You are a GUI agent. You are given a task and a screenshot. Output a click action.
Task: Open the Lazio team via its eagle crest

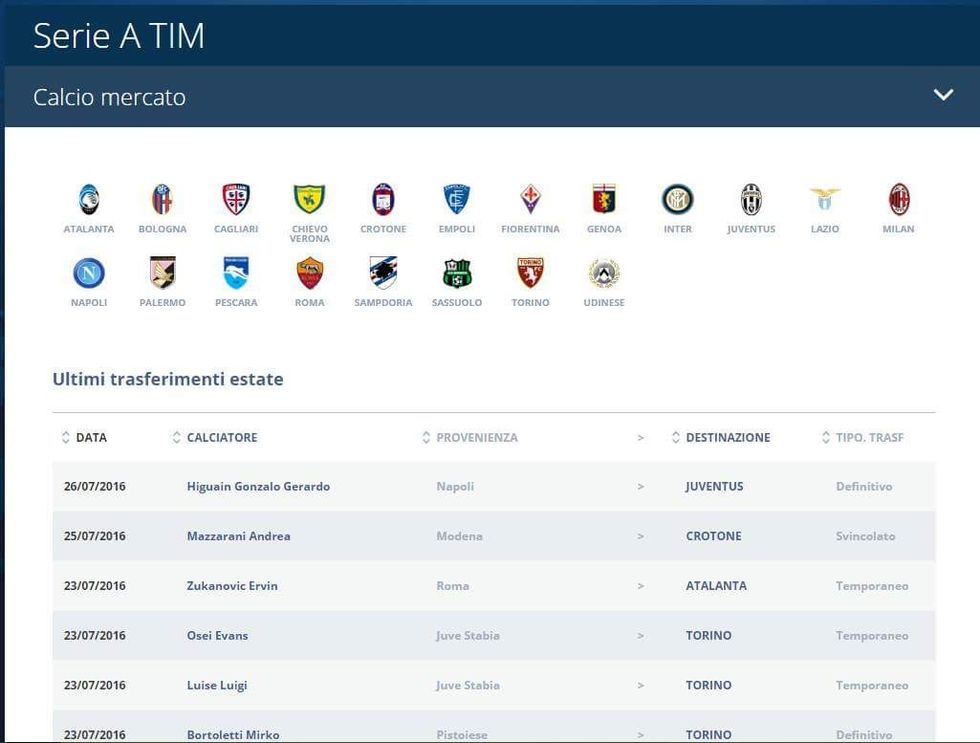point(825,197)
